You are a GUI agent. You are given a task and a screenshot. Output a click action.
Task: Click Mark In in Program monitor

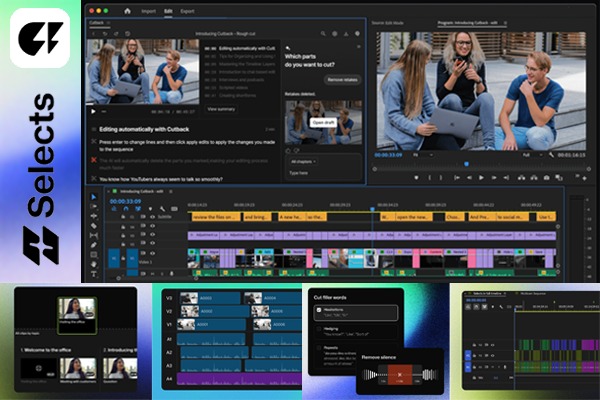(x=429, y=178)
